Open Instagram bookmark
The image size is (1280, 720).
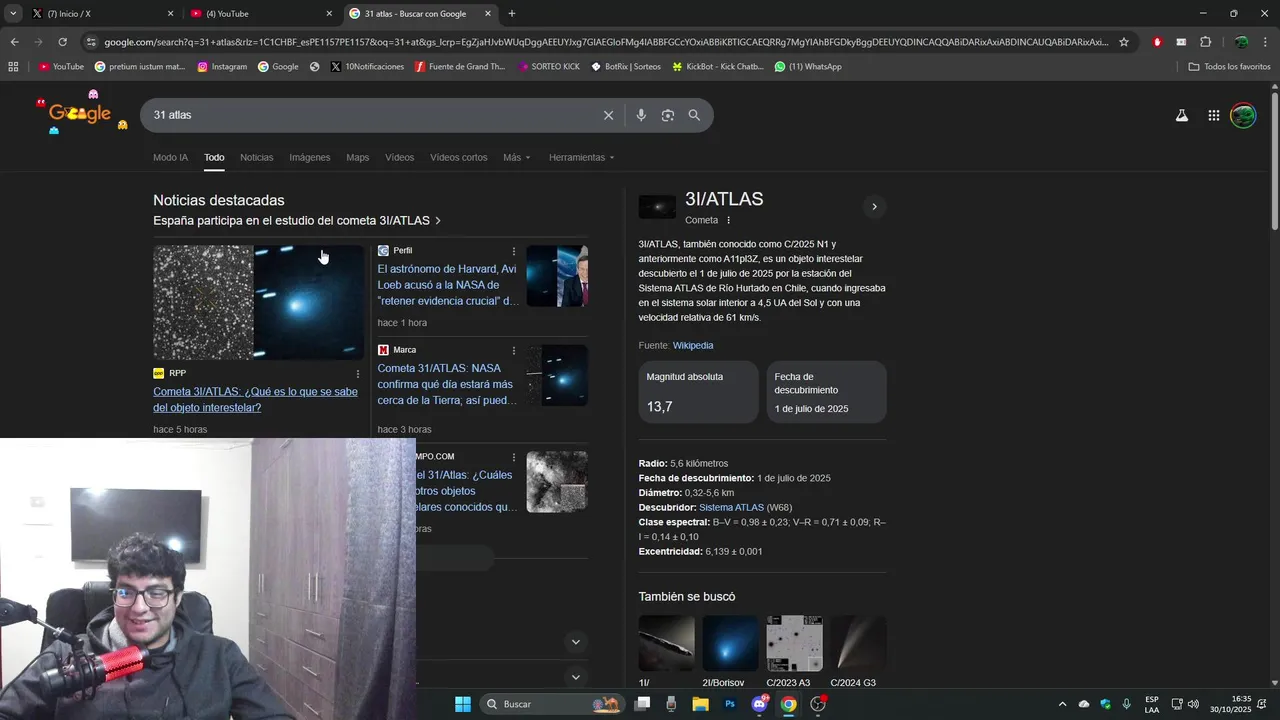click(x=222, y=67)
